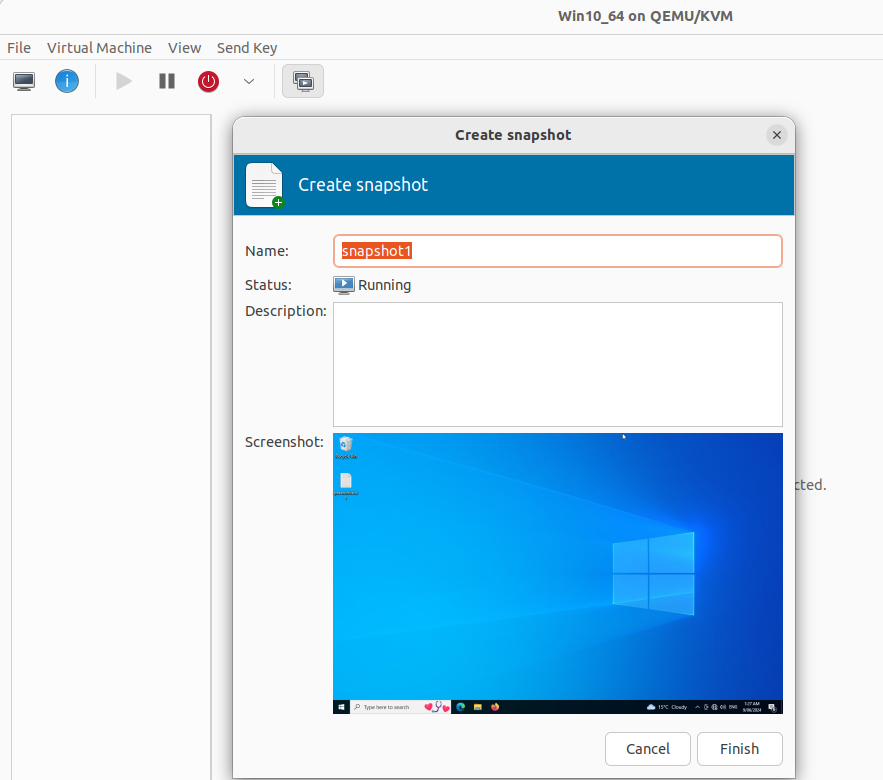Click Finish to create the snapshot
This screenshot has height=780, width=883.
(x=739, y=749)
